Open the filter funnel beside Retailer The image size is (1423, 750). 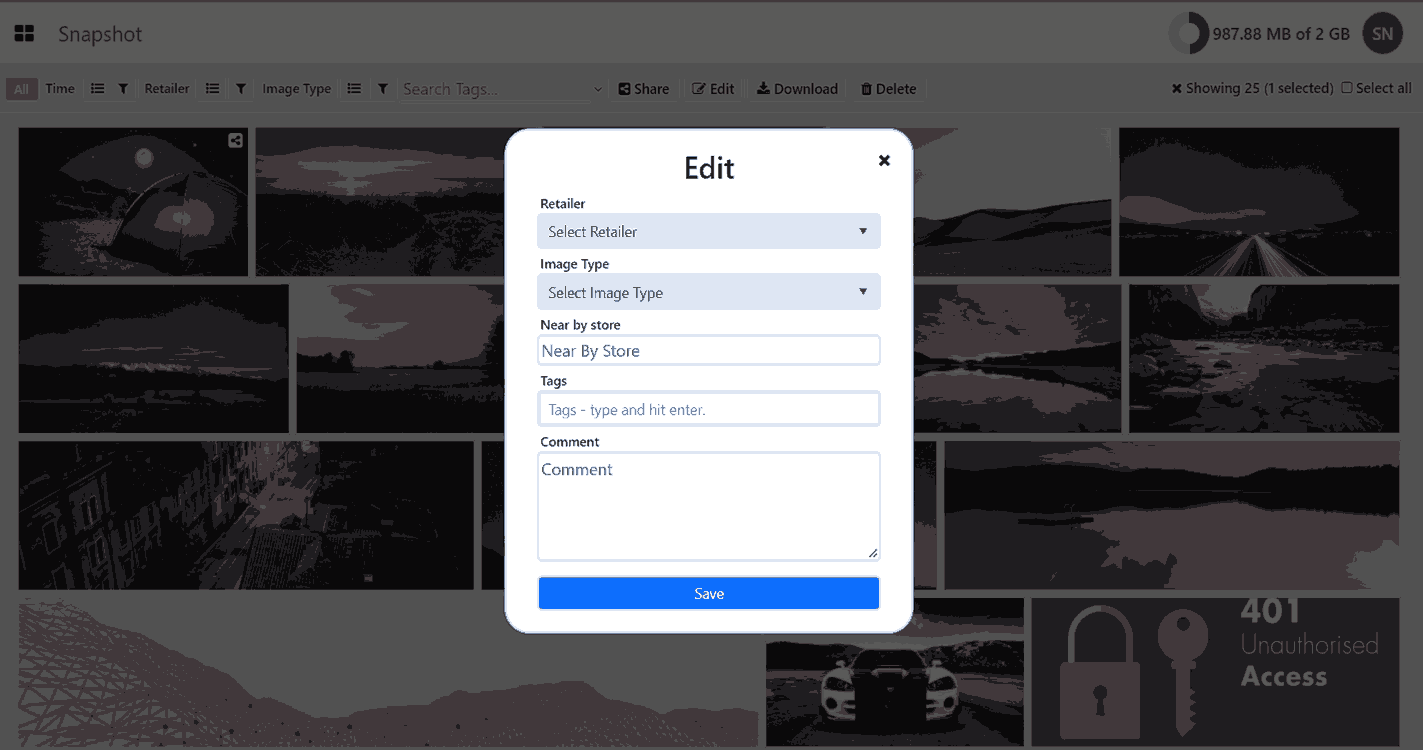point(241,89)
